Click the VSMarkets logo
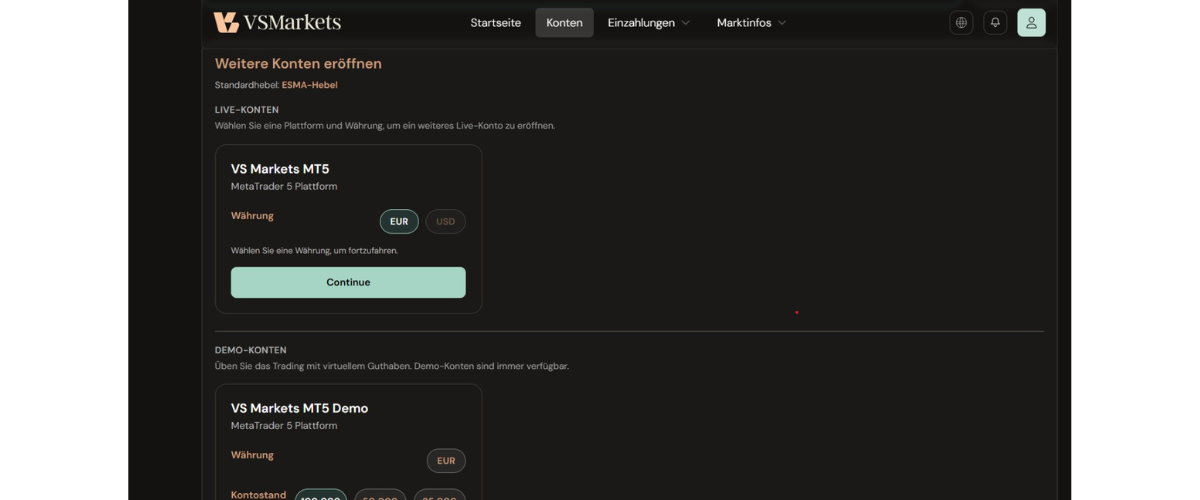The image size is (1200, 500). (277, 22)
